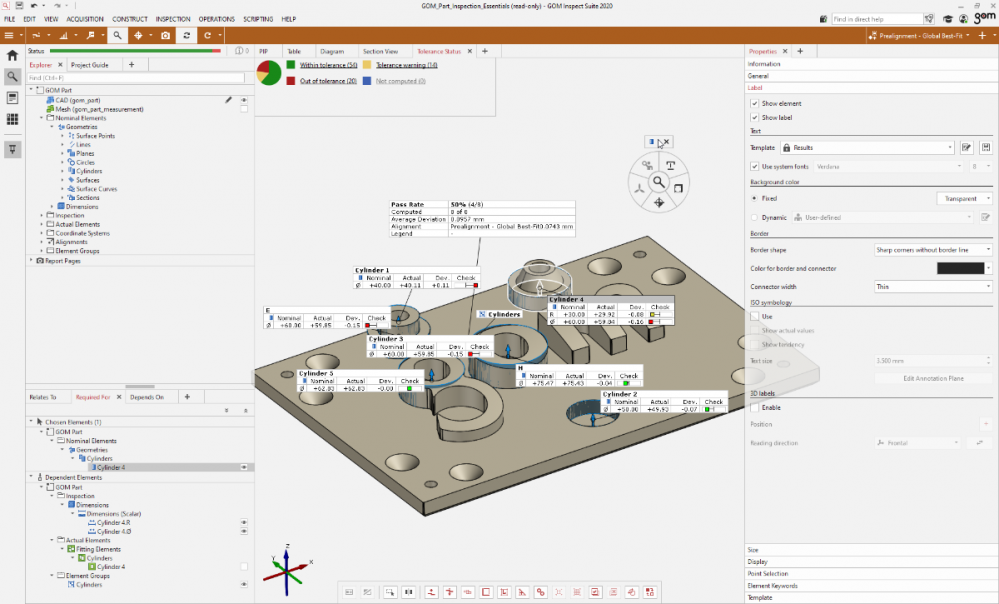999x604 pixels.
Task: Open the INSPECTION menu
Action: coord(173,19)
